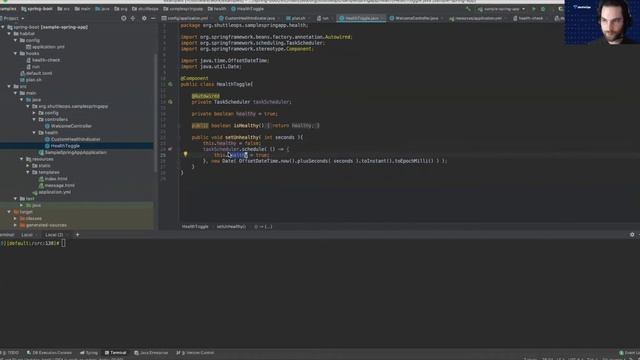Click the Debug bug icon
This screenshot has height=360, width=640.
[x=543, y=9]
